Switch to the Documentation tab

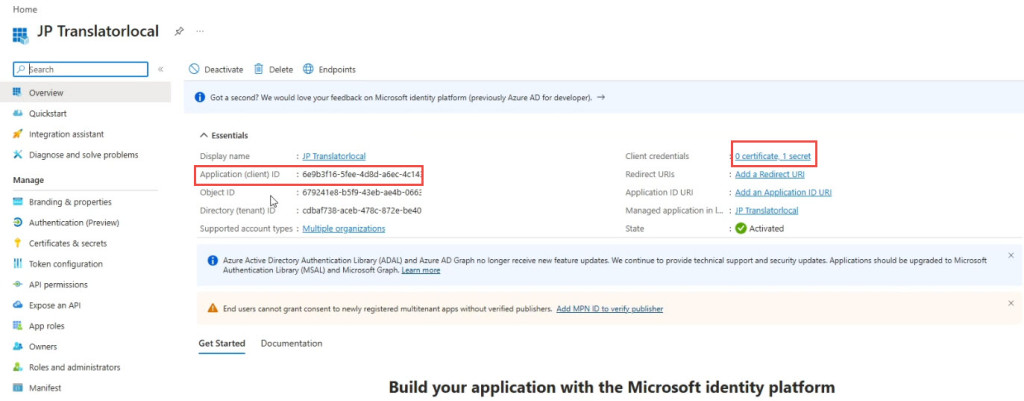click(x=291, y=344)
